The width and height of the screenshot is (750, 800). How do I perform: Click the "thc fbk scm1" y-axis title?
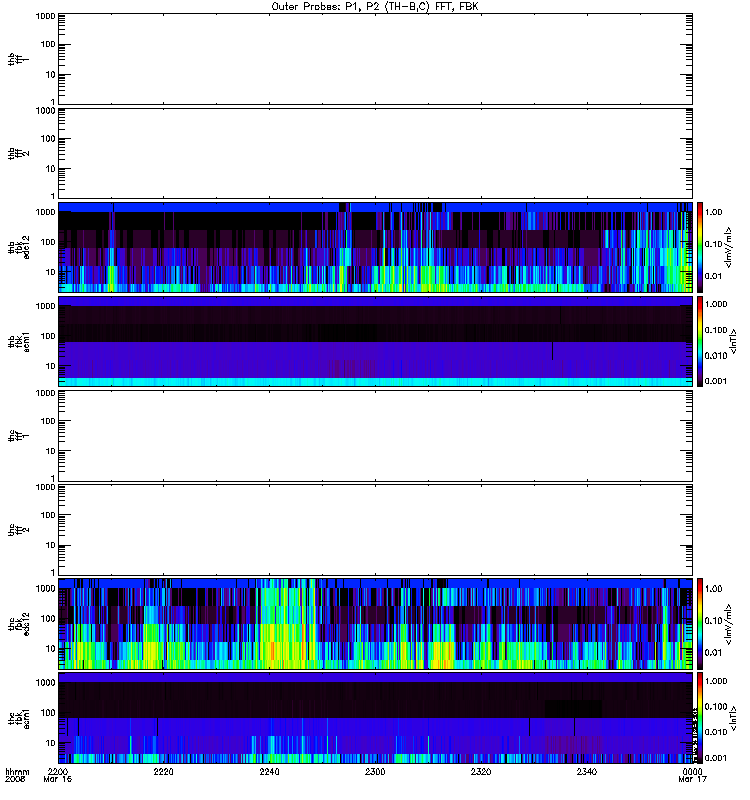(x=18, y=718)
